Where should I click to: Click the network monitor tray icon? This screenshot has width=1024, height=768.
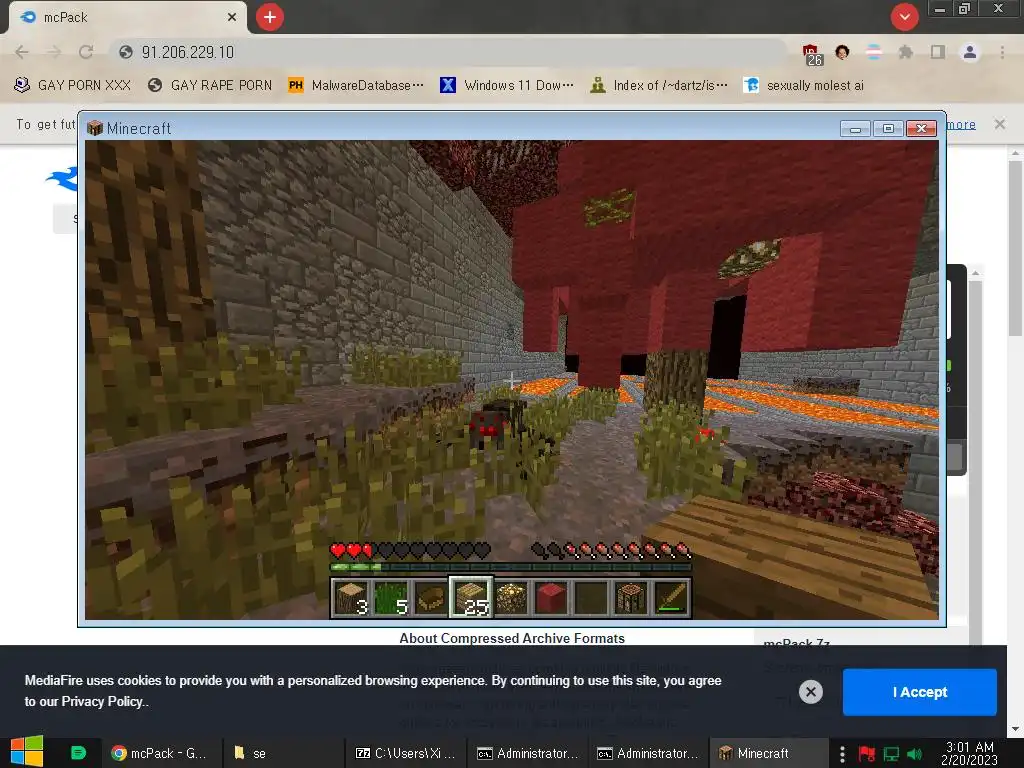coord(891,754)
